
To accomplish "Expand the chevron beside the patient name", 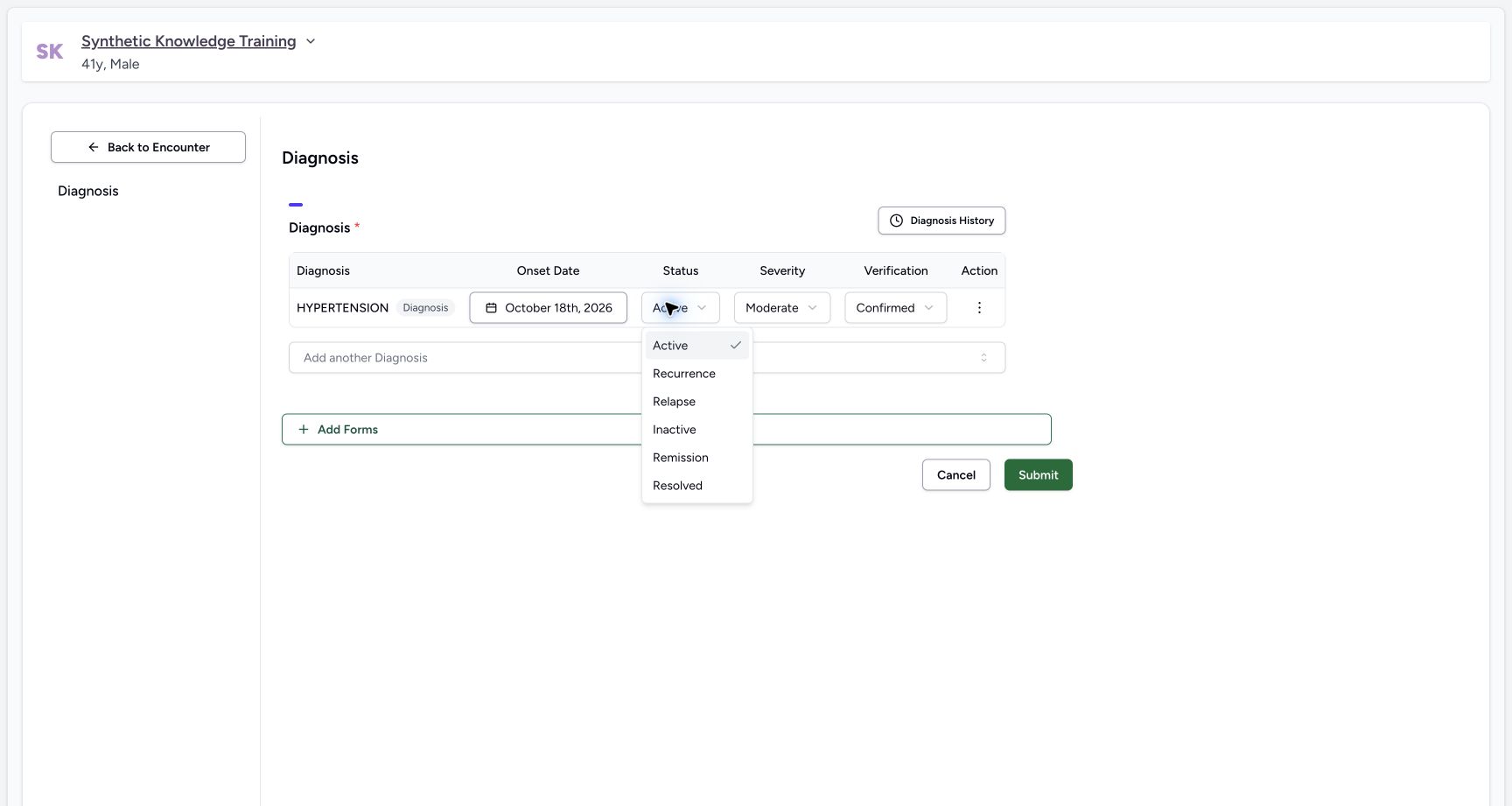I will (310, 41).
